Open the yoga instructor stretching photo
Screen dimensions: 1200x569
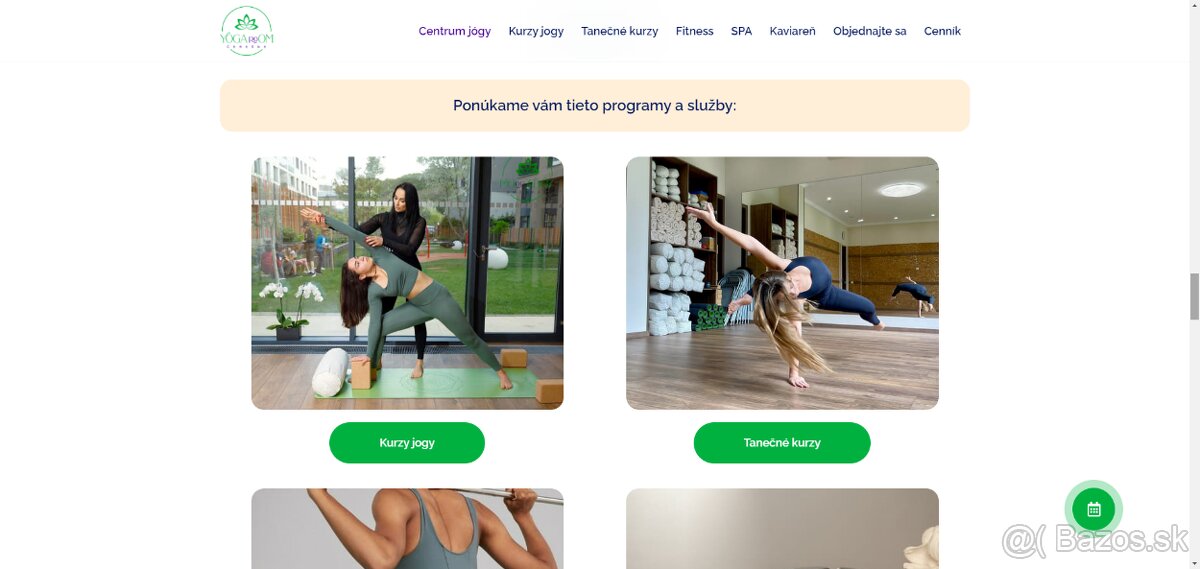tap(407, 283)
